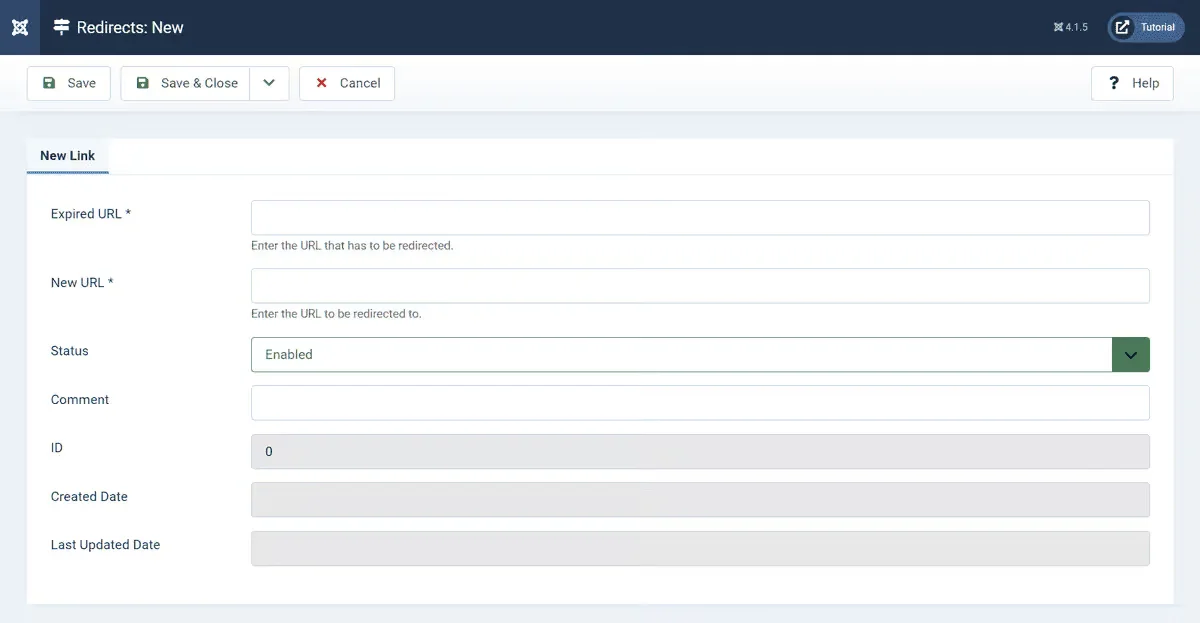The image size is (1200, 623).
Task: Click the Last Updated Date field
Action: pyautogui.click(x=700, y=548)
